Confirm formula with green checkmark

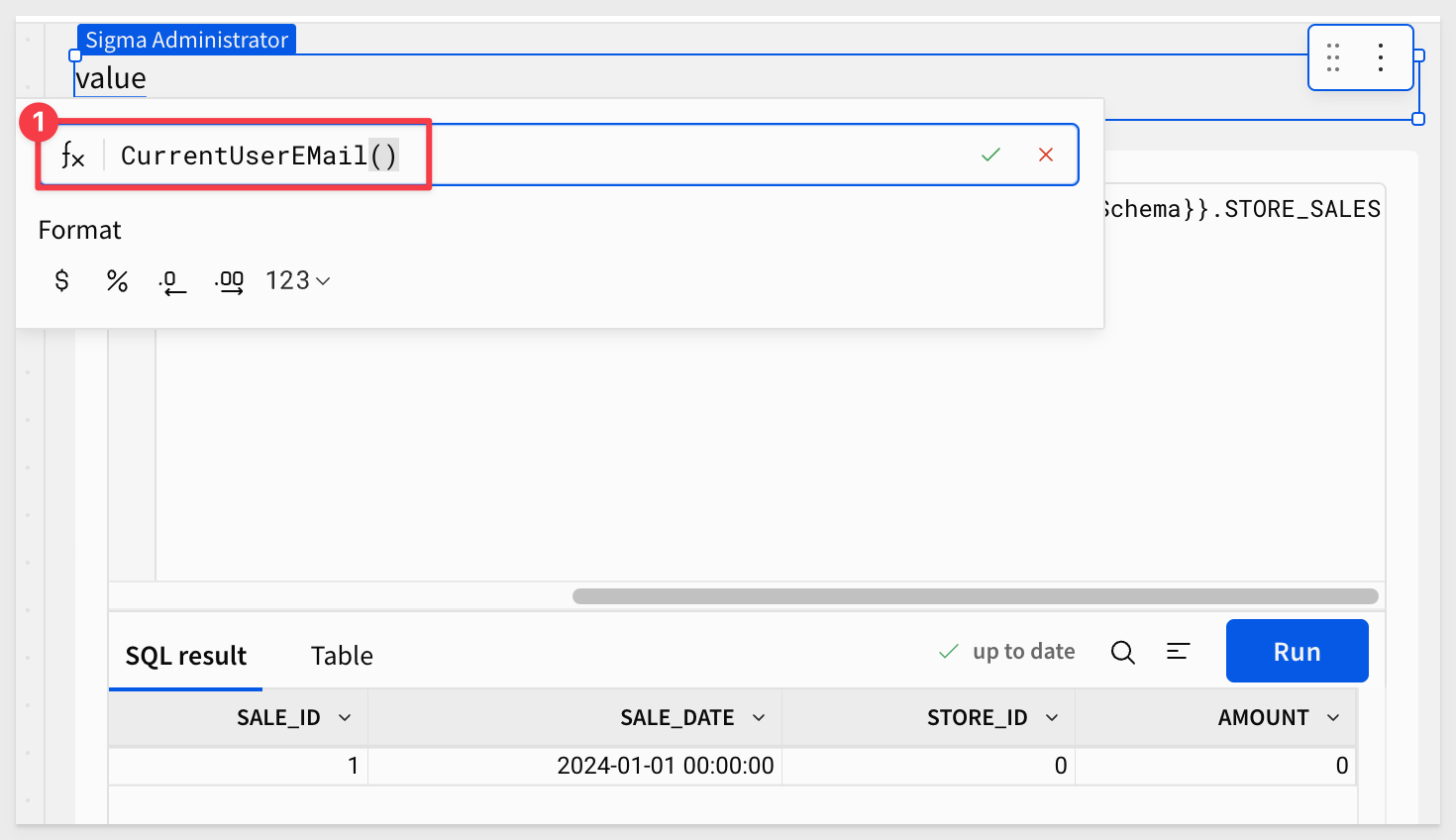[x=990, y=155]
